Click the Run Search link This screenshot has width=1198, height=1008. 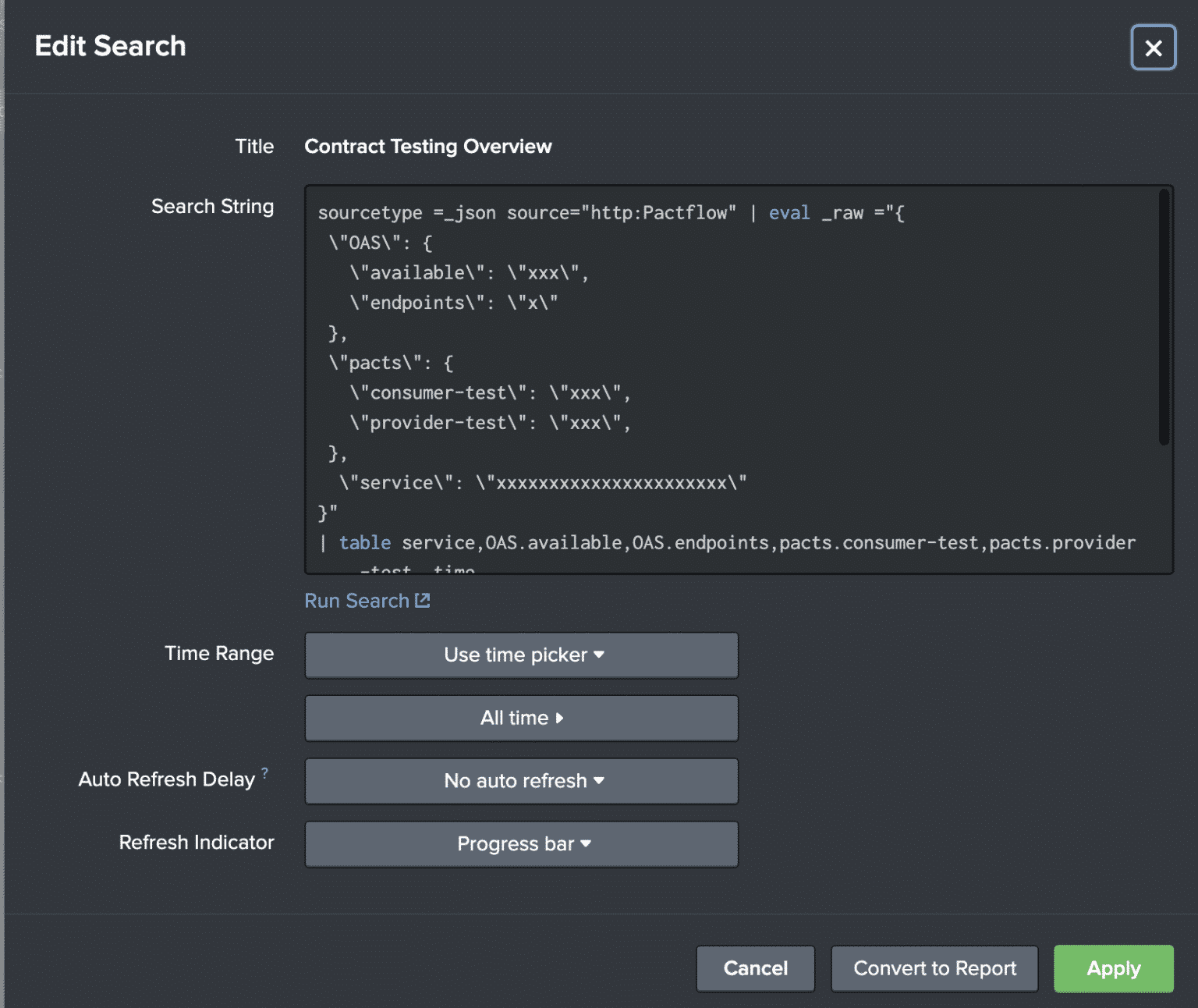[x=357, y=600]
